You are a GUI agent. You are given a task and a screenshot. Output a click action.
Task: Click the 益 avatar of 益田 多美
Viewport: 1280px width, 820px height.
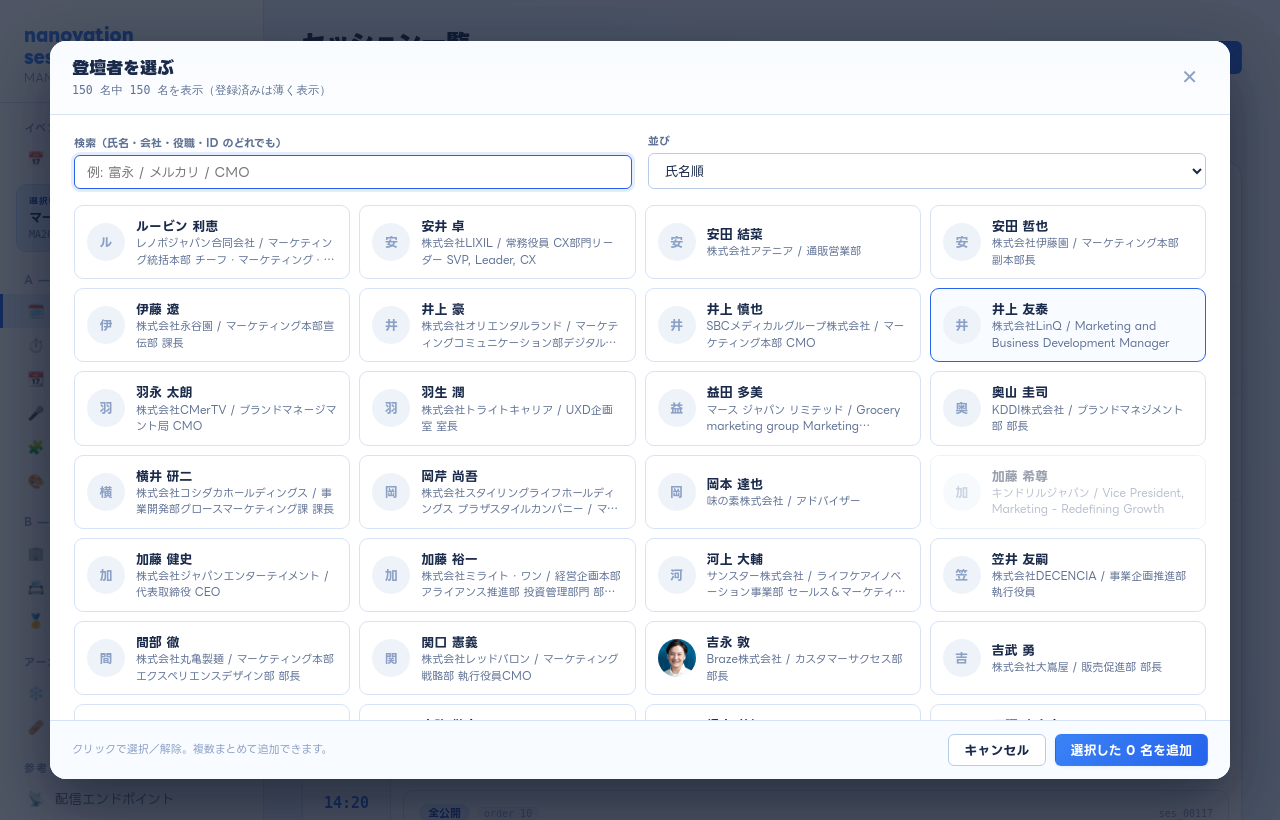(x=677, y=408)
